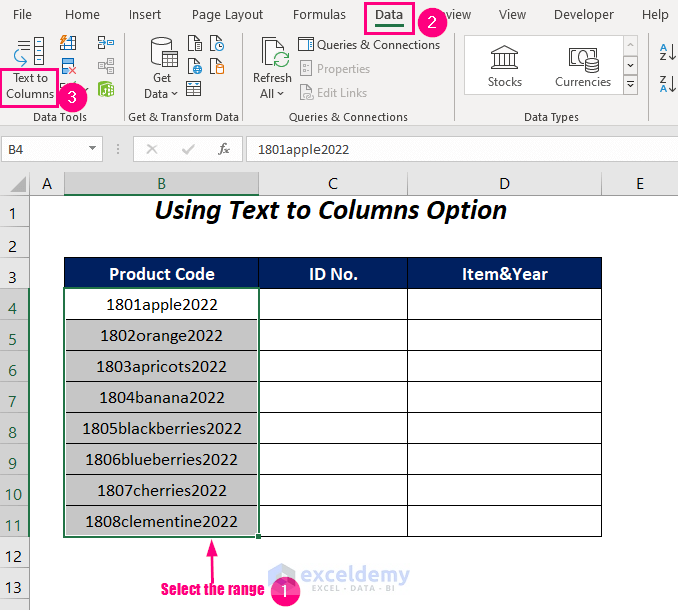Click cell containing 1801apple2022

161,304
